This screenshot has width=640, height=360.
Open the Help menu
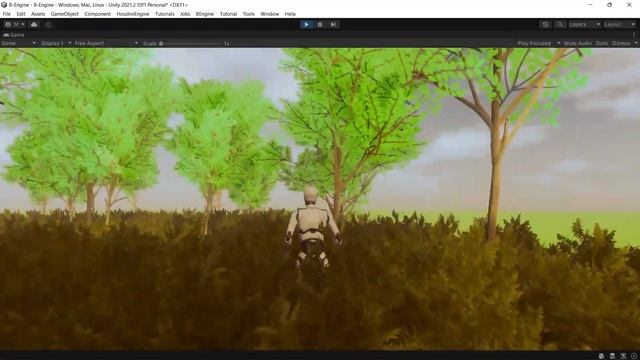pos(290,14)
